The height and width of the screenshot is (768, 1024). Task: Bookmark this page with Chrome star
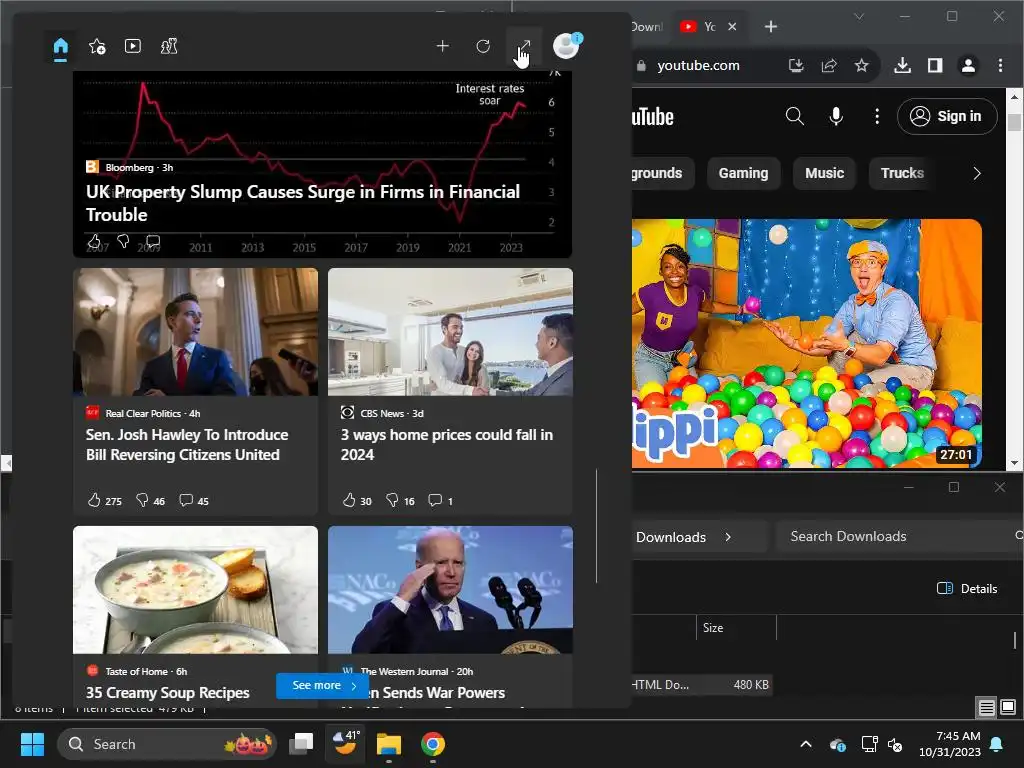[862, 65]
